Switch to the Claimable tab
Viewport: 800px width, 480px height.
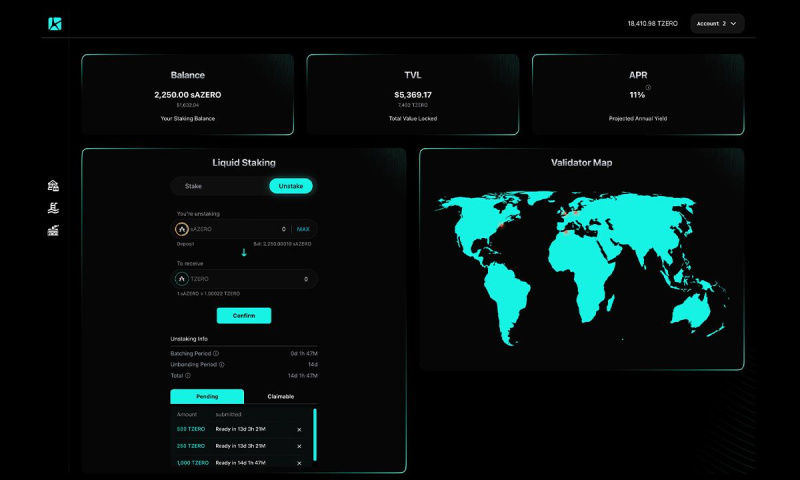[281, 396]
